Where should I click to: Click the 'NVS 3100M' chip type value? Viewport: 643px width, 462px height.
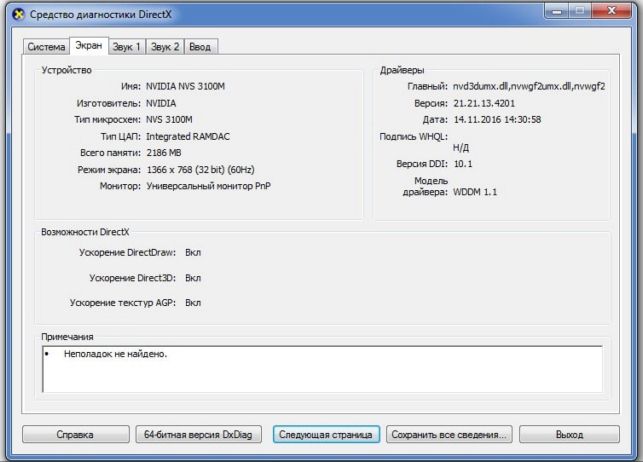point(169,120)
